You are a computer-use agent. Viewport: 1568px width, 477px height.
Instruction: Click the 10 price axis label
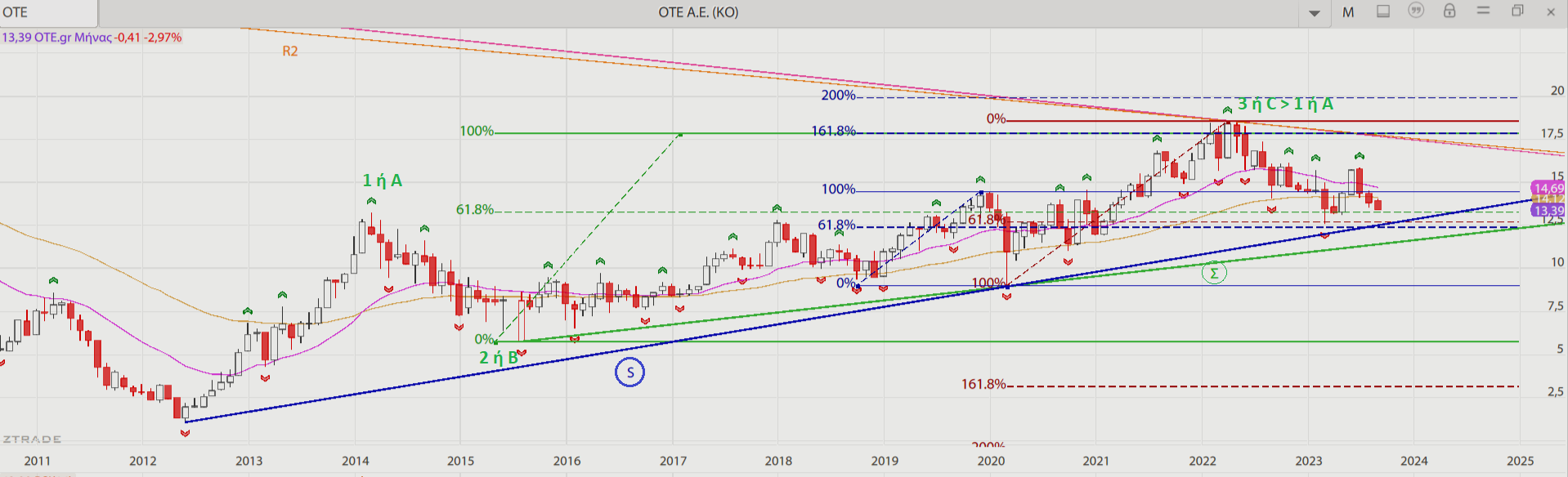(x=1557, y=262)
